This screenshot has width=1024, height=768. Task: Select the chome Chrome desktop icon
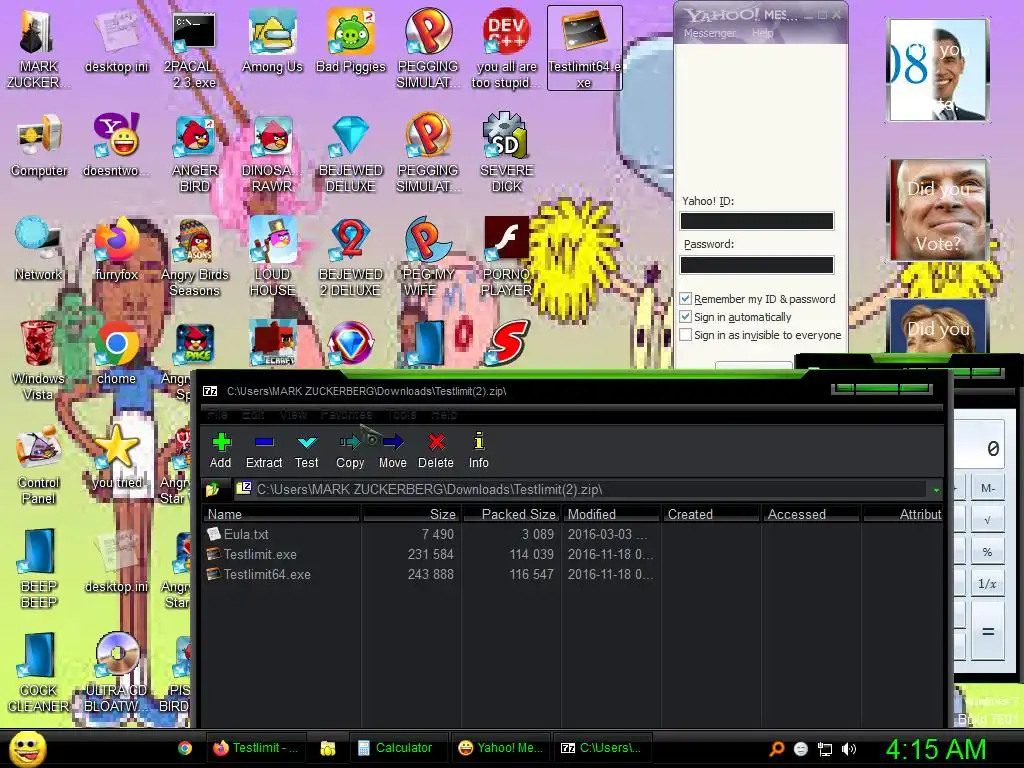117,353
